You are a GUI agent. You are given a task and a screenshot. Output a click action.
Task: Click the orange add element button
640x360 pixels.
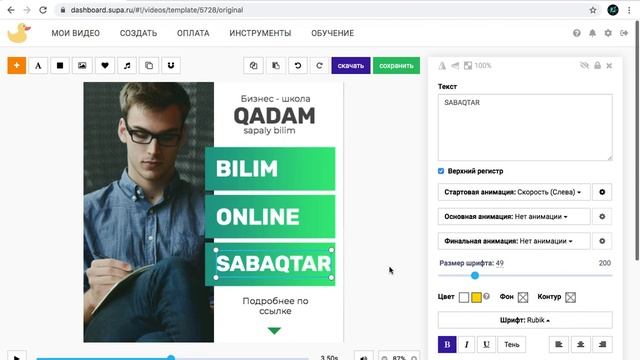[17, 65]
